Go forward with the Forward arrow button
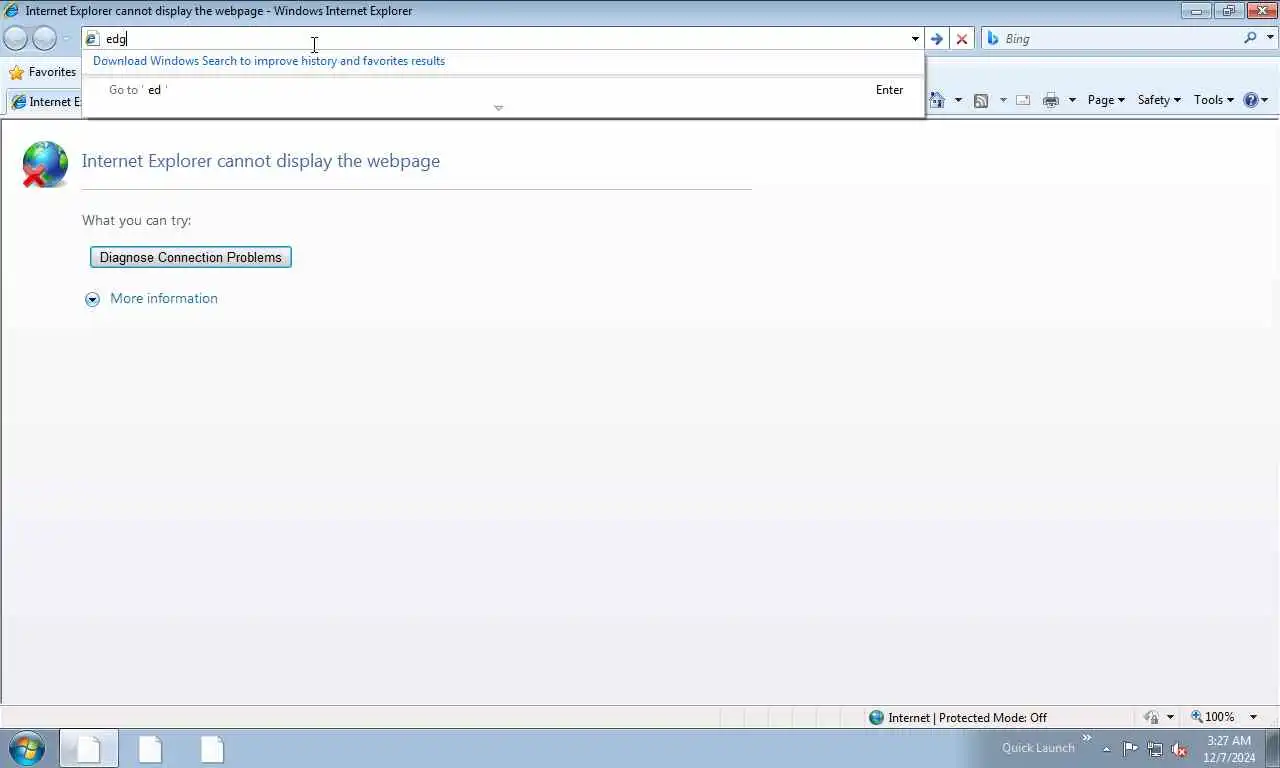 click(45, 39)
